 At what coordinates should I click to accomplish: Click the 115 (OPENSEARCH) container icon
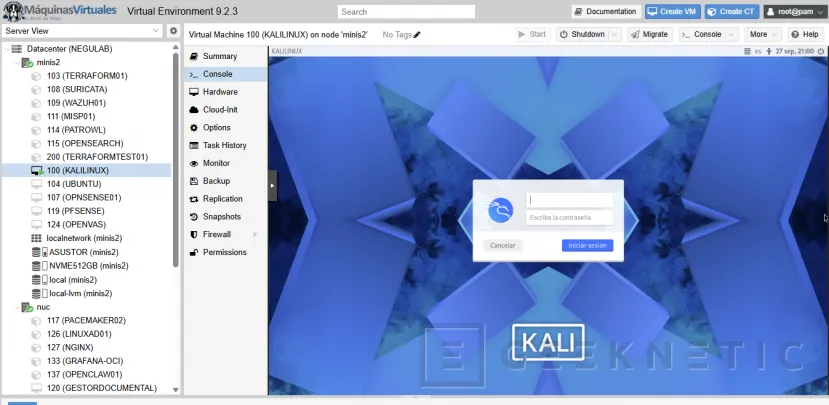click(x=36, y=144)
